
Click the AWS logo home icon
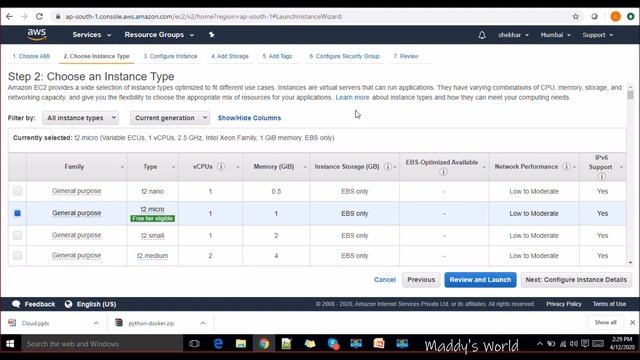tap(37, 35)
